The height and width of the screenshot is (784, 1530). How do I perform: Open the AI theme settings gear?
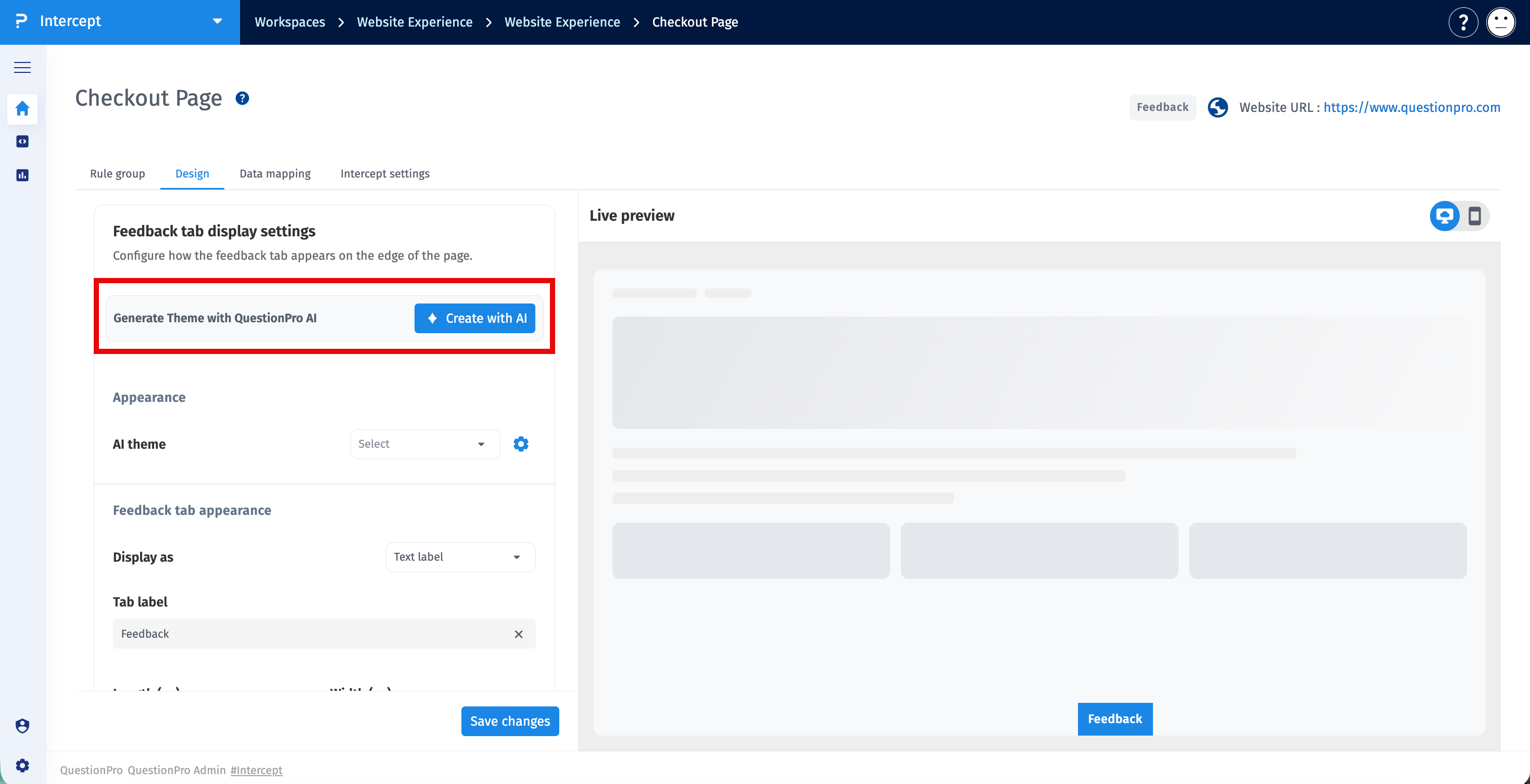(521, 444)
